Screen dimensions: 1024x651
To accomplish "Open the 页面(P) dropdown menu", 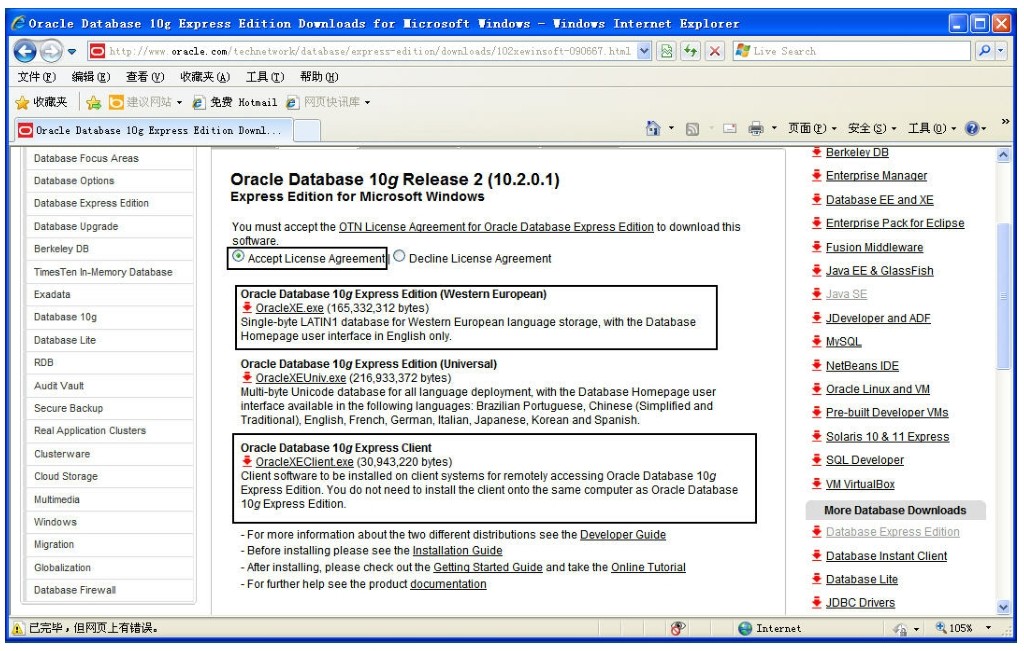I will click(811, 129).
